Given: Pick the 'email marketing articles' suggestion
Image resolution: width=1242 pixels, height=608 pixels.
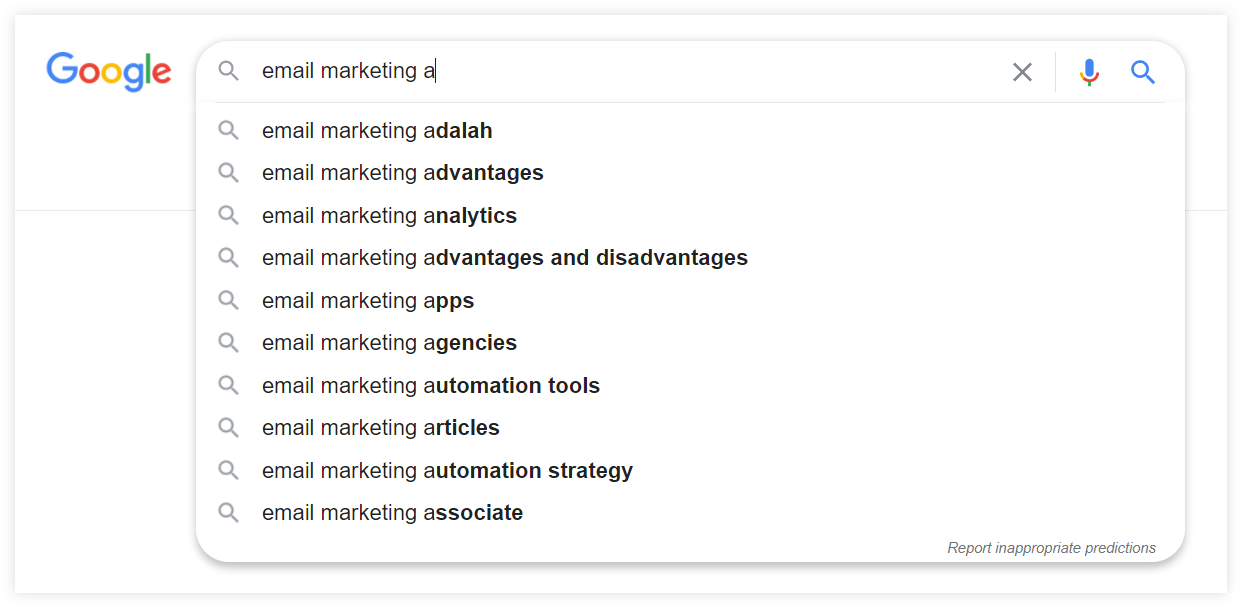Looking at the screenshot, I should coord(690,428).
